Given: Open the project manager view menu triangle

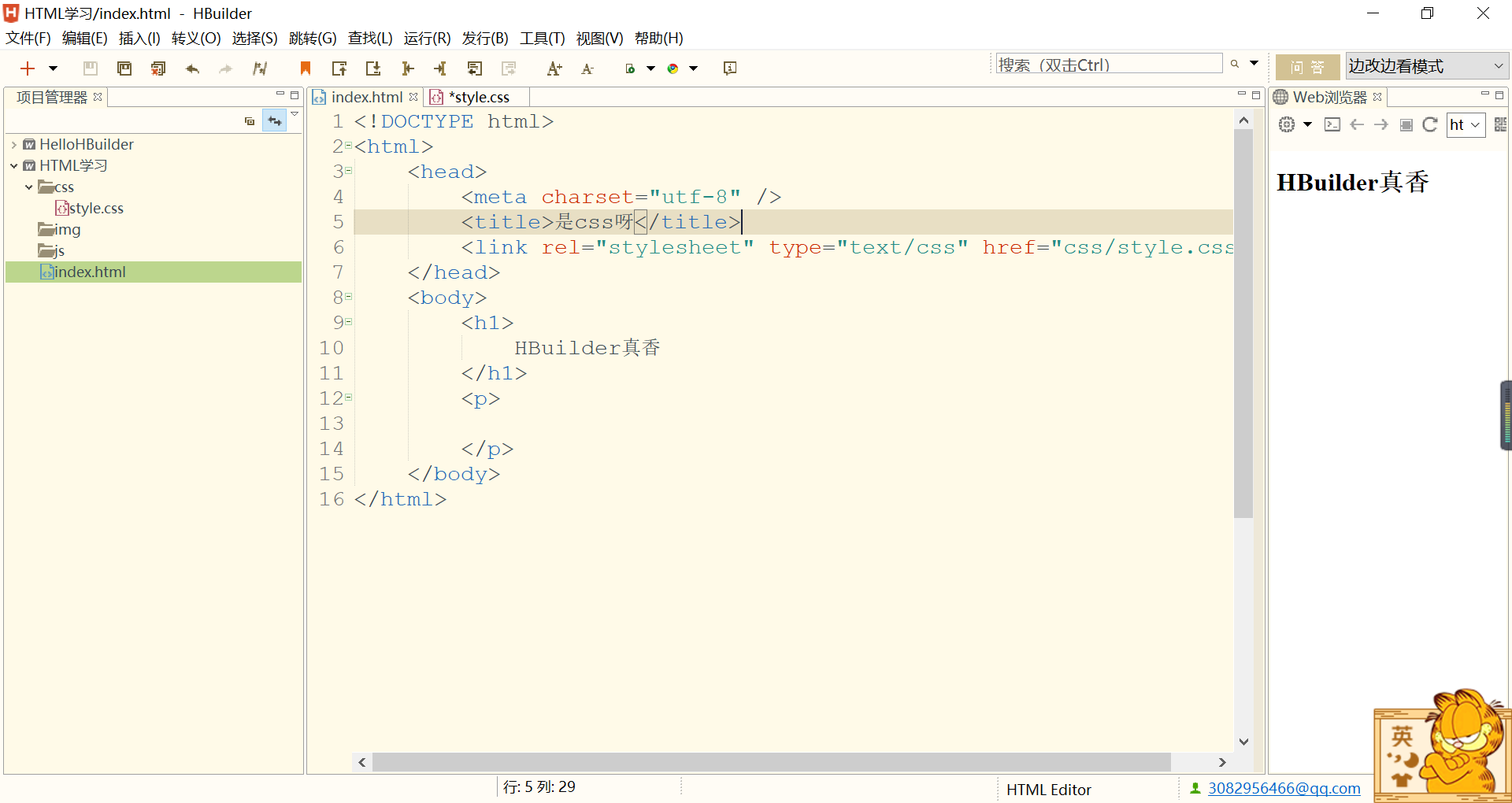Looking at the screenshot, I should 295,114.
